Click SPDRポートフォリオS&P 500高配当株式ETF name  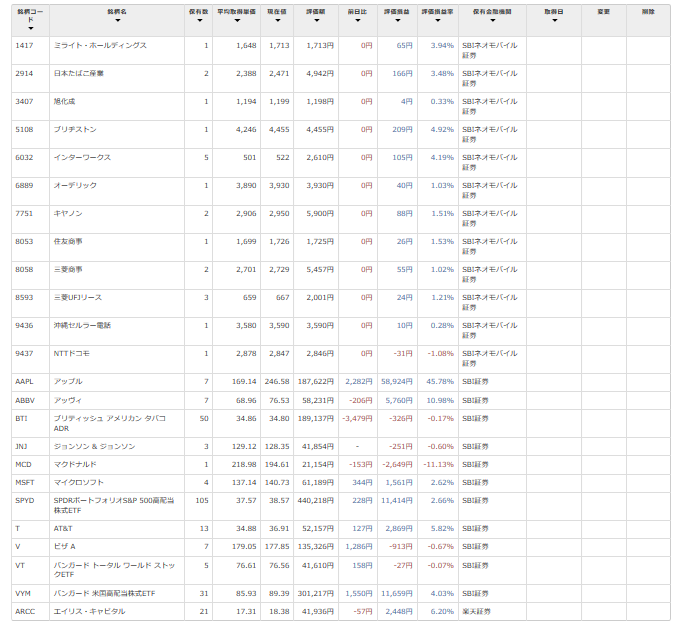[114, 505]
